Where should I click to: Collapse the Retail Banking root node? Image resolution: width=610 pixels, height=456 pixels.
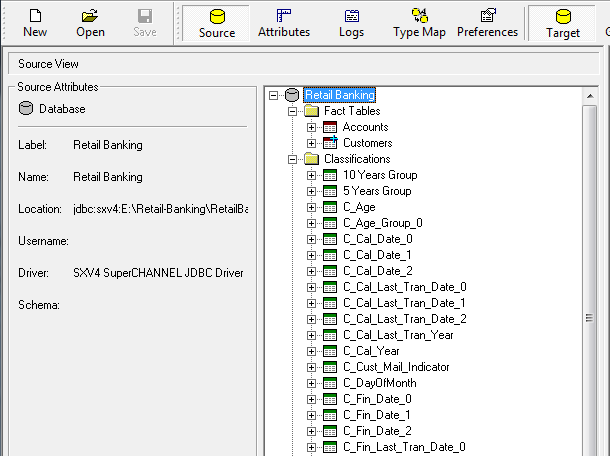click(x=275, y=95)
